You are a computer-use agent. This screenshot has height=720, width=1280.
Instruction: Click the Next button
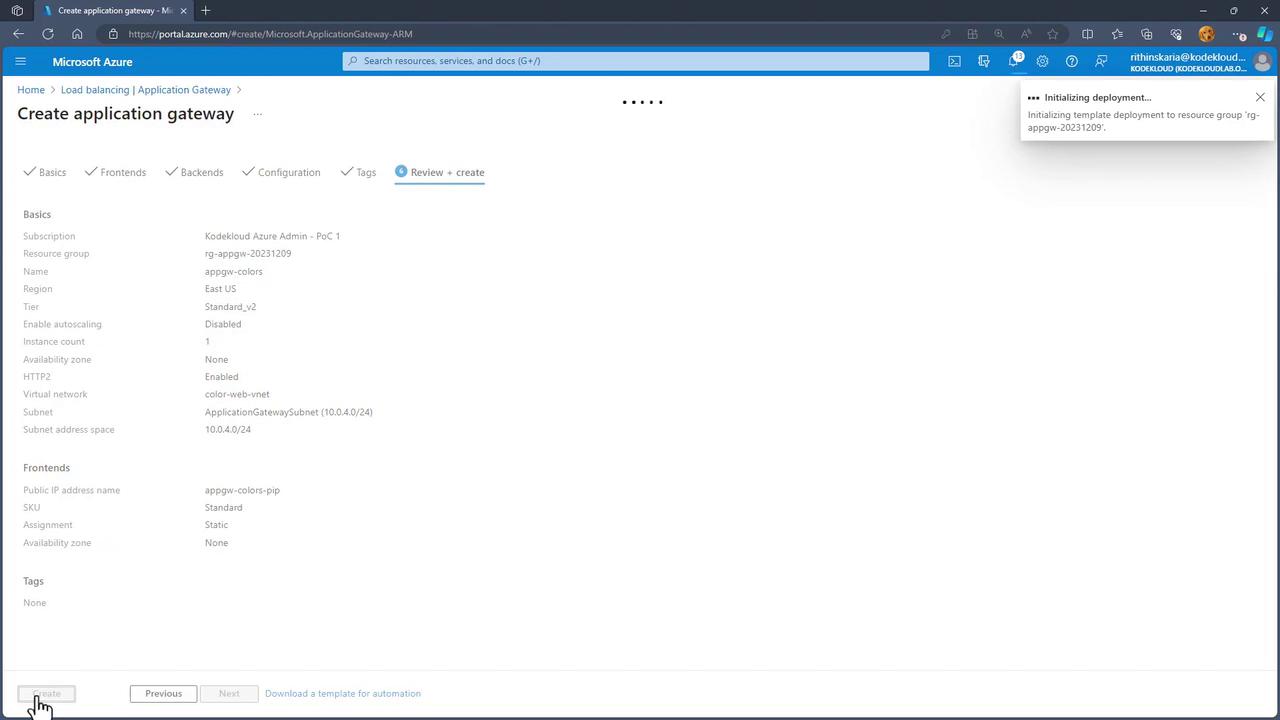(x=229, y=693)
